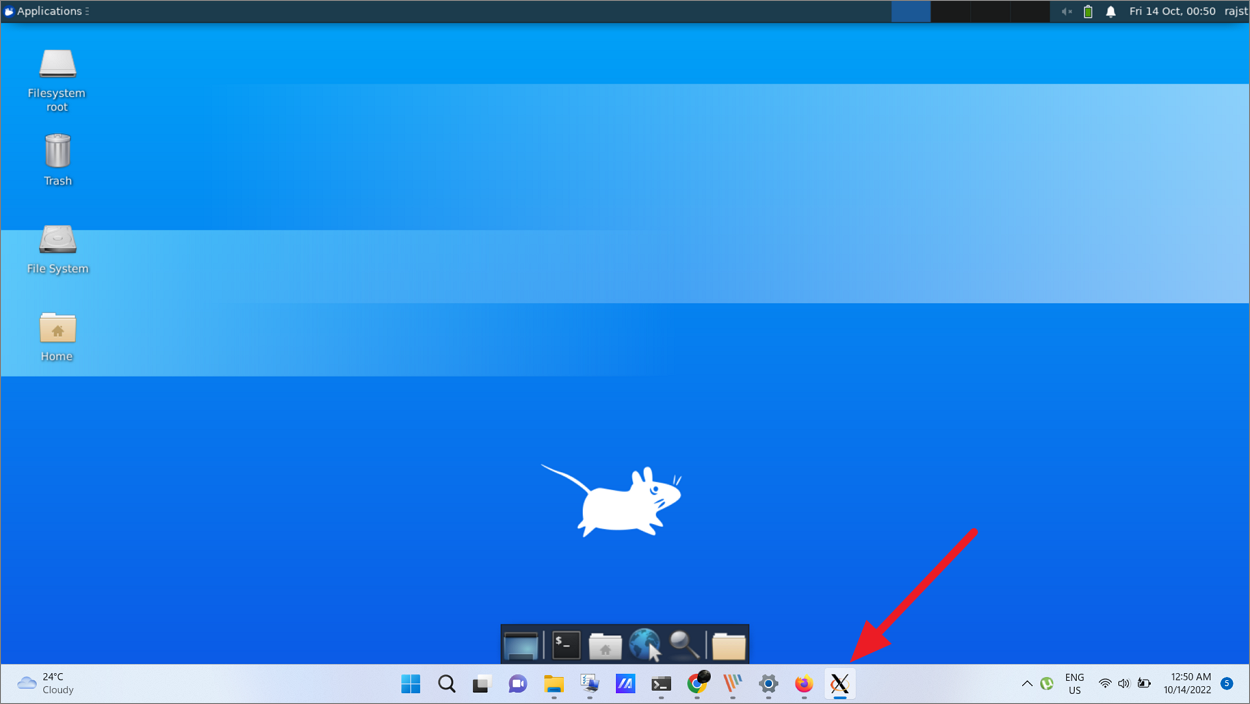Click Show Desktop in the Xfce dock
1250x704 pixels.
[x=521, y=646]
